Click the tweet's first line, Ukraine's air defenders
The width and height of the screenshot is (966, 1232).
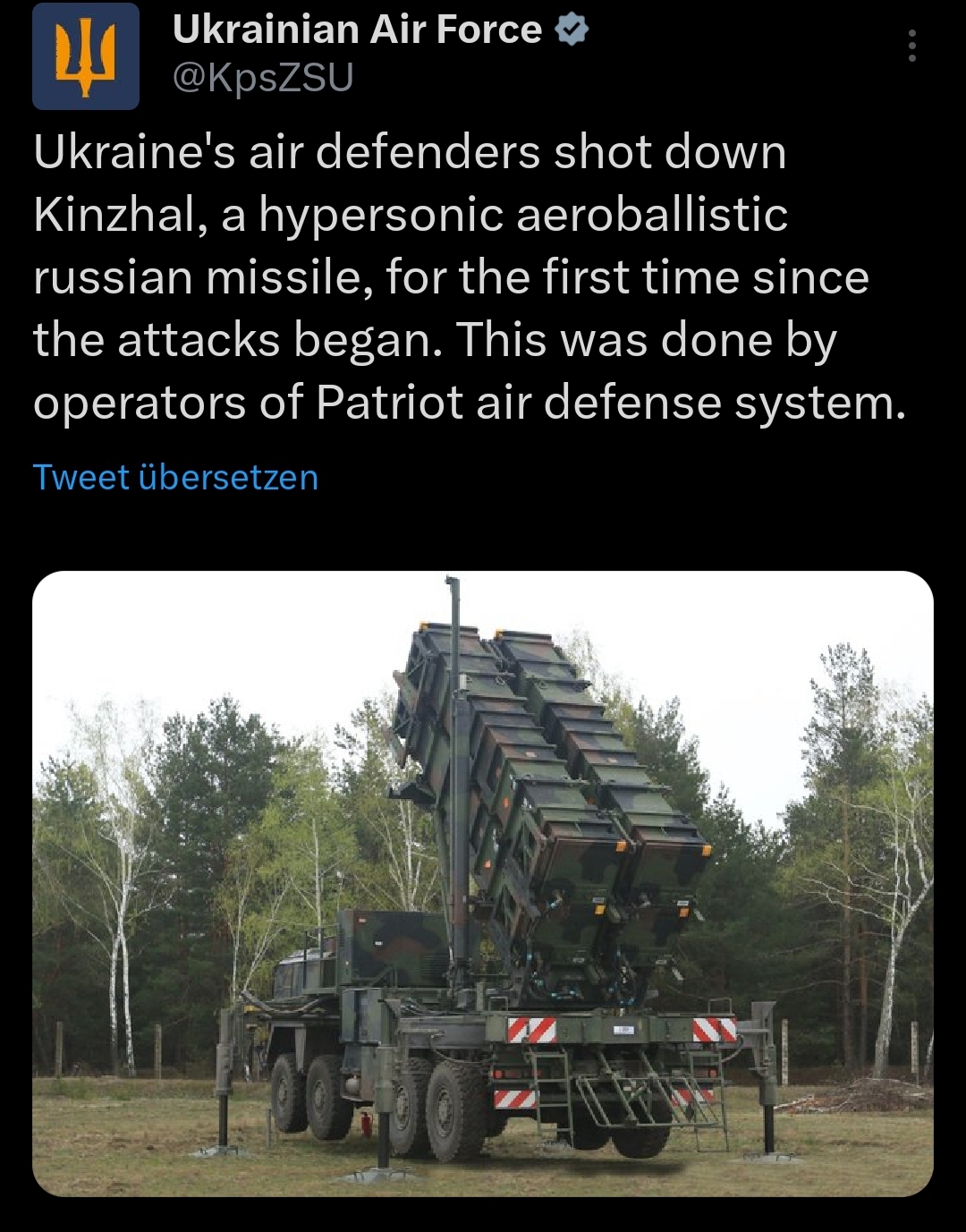point(286,153)
